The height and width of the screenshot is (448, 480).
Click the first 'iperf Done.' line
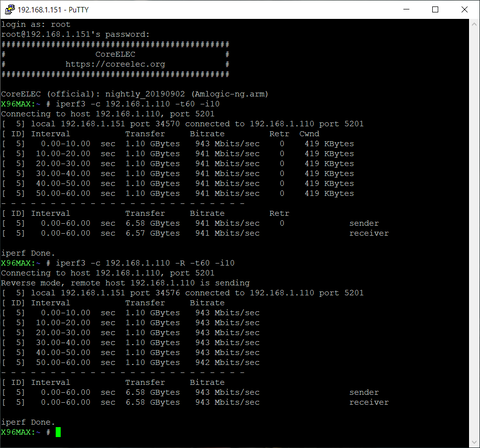pos(28,253)
